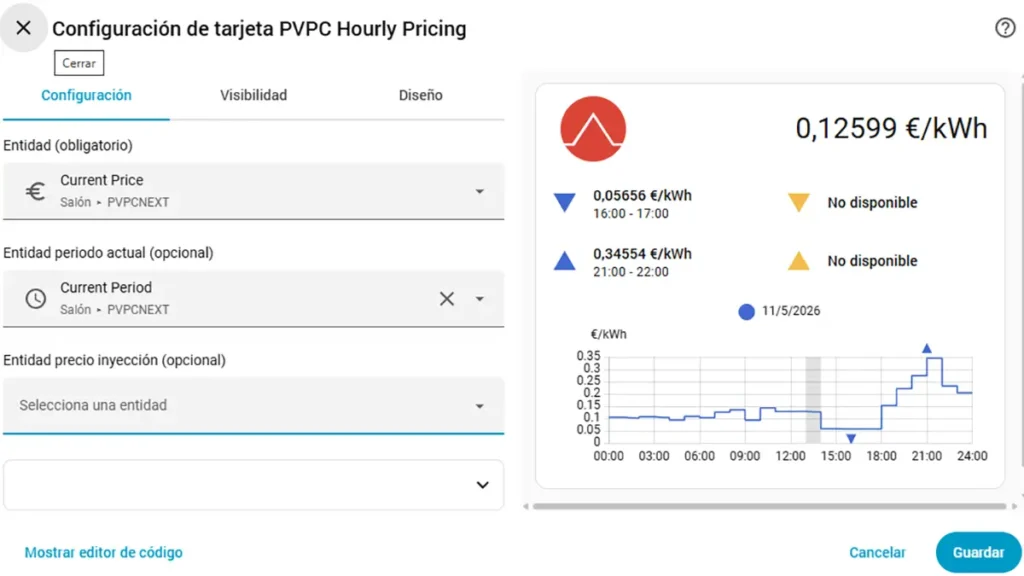Screen dimensions: 1024x576
Task: Click the Cancelar button
Action: (x=877, y=552)
